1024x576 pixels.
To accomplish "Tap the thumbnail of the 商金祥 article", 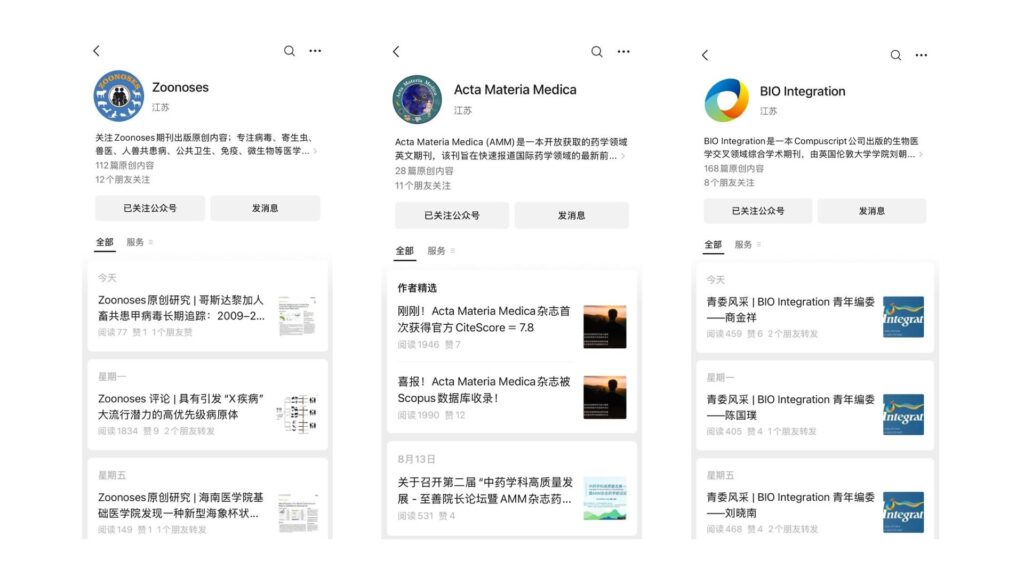I will (903, 317).
